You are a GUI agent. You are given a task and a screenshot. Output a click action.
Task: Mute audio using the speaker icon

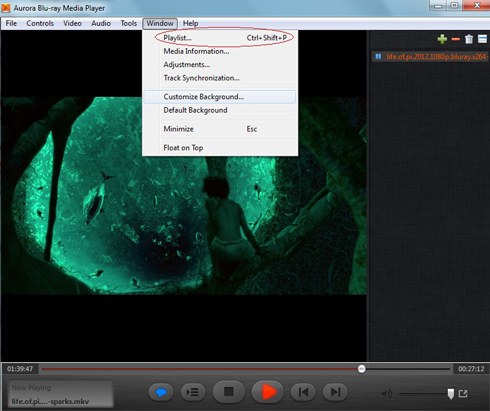tap(387, 394)
